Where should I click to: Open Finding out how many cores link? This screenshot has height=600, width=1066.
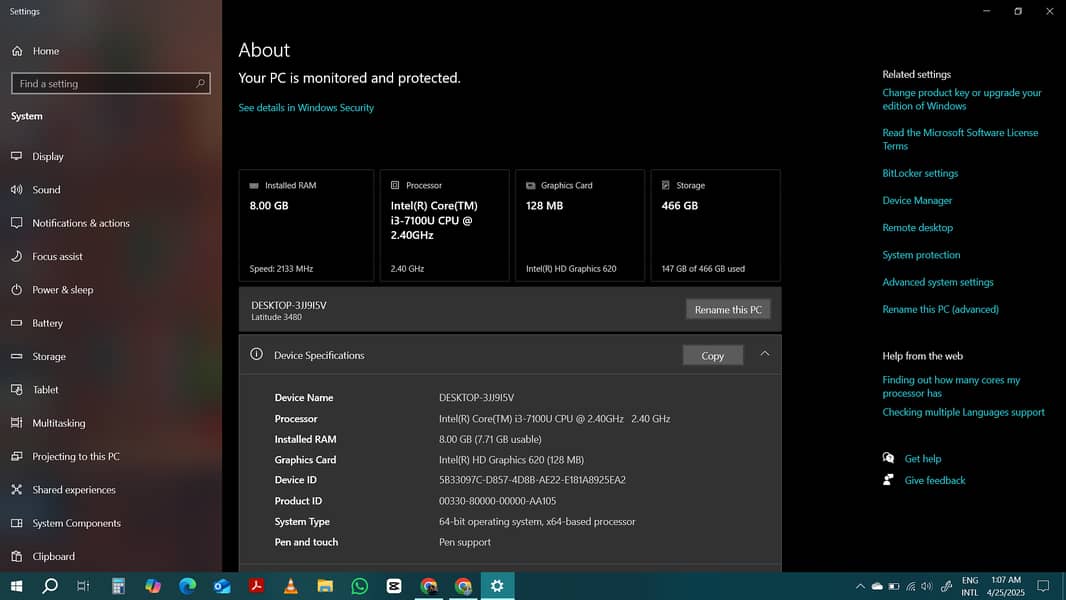tap(951, 387)
